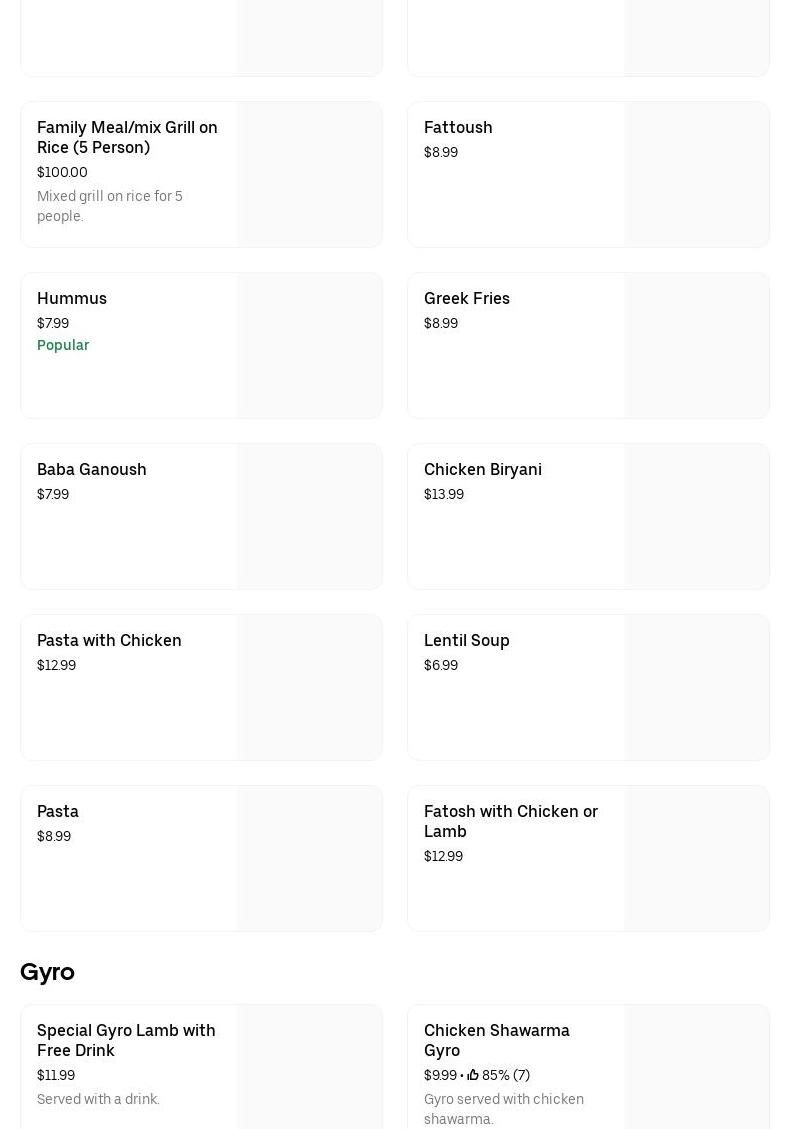Viewport: 804px width, 1129px height.
Task: Open the Family Meal/mix Grill on Rice item
Action: pyautogui.click(x=127, y=138)
